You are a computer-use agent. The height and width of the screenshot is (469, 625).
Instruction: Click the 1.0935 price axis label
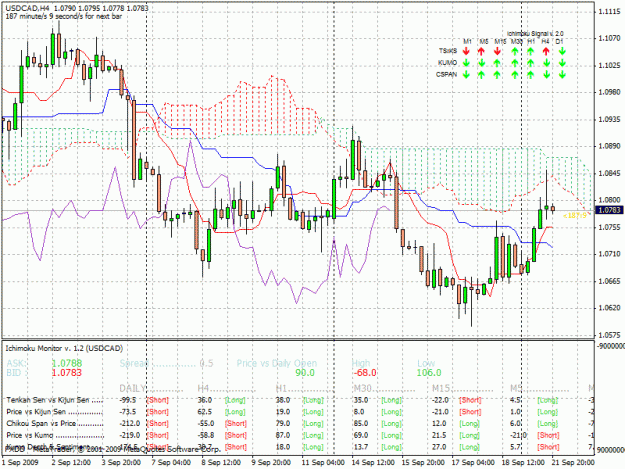point(609,119)
